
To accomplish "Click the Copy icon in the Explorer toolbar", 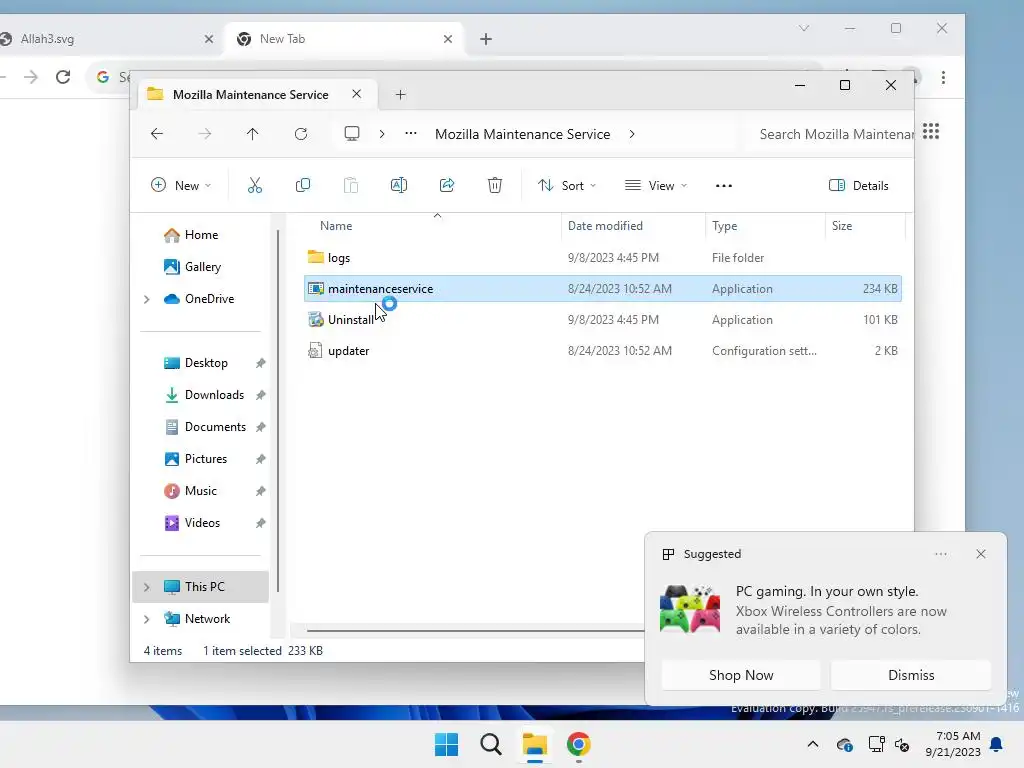I will coord(302,185).
